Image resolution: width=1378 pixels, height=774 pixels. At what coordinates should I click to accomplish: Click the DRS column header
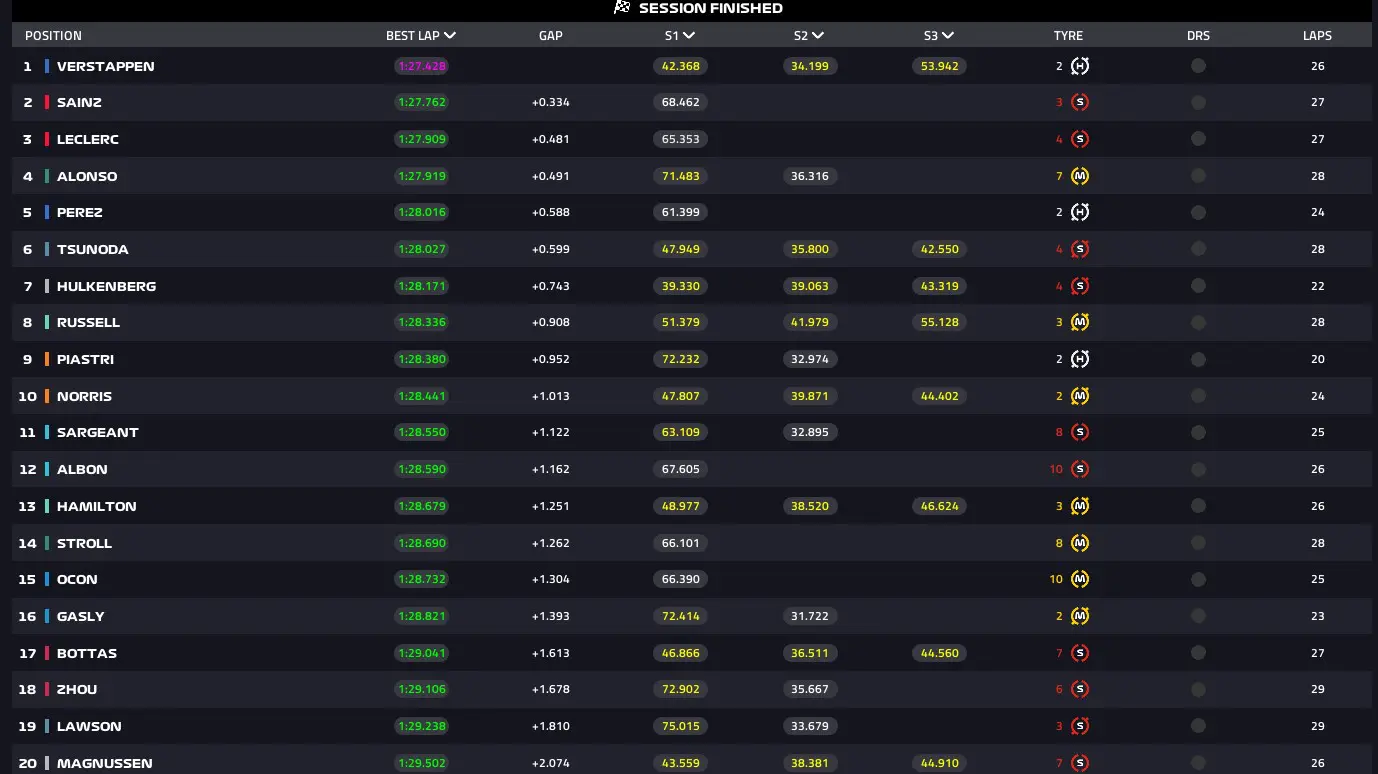[x=1198, y=35]
